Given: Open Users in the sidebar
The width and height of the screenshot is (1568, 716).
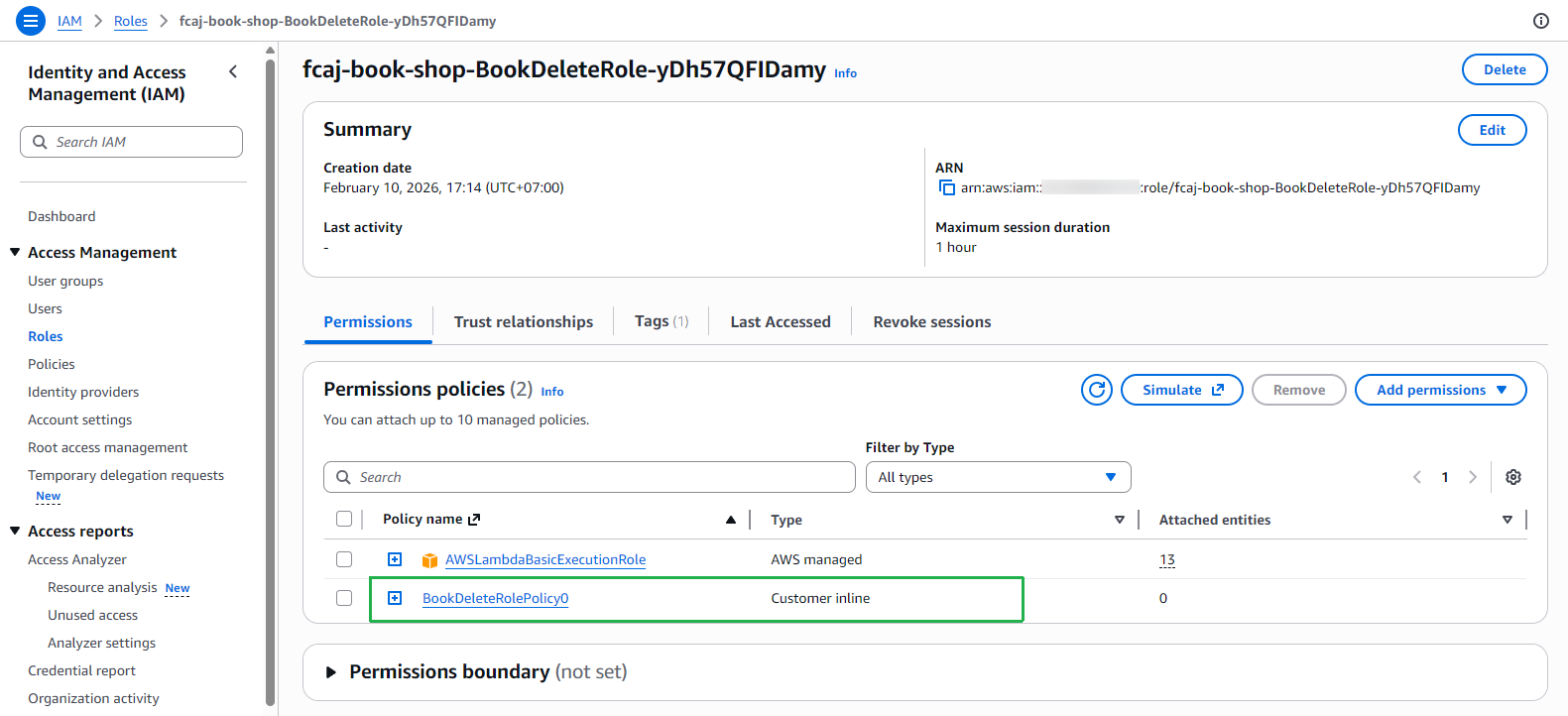Looking at the screenshot, I should click(45, 308).
